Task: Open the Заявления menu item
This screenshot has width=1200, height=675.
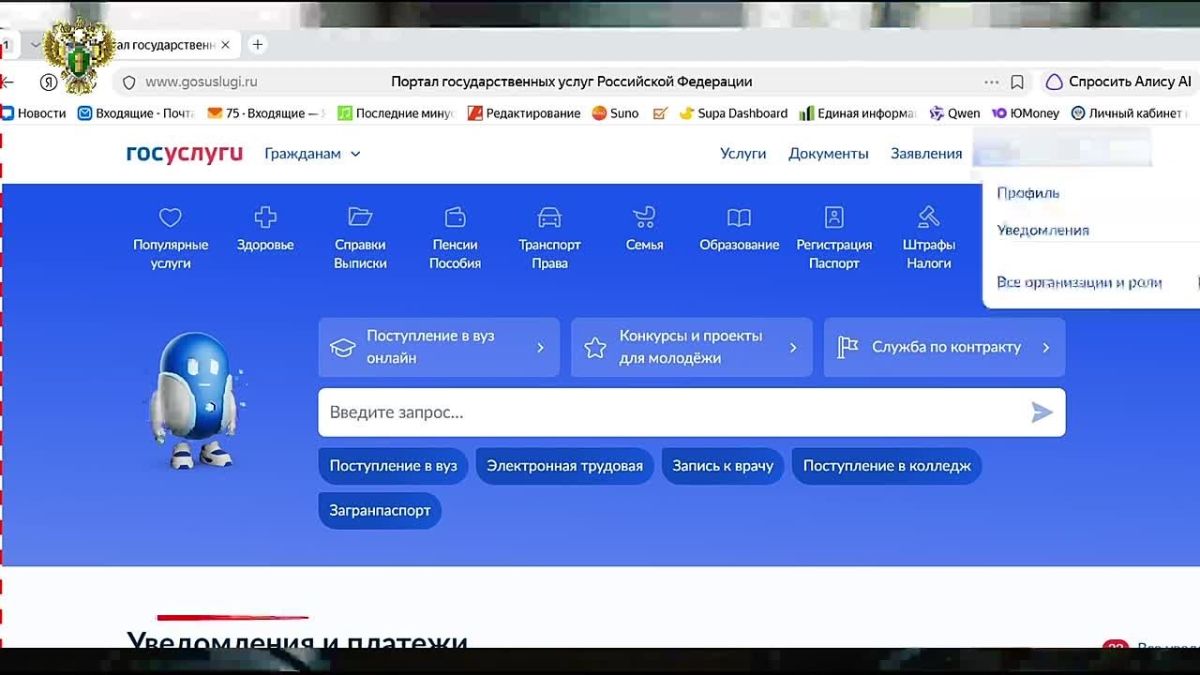Action: click(926, 153)
